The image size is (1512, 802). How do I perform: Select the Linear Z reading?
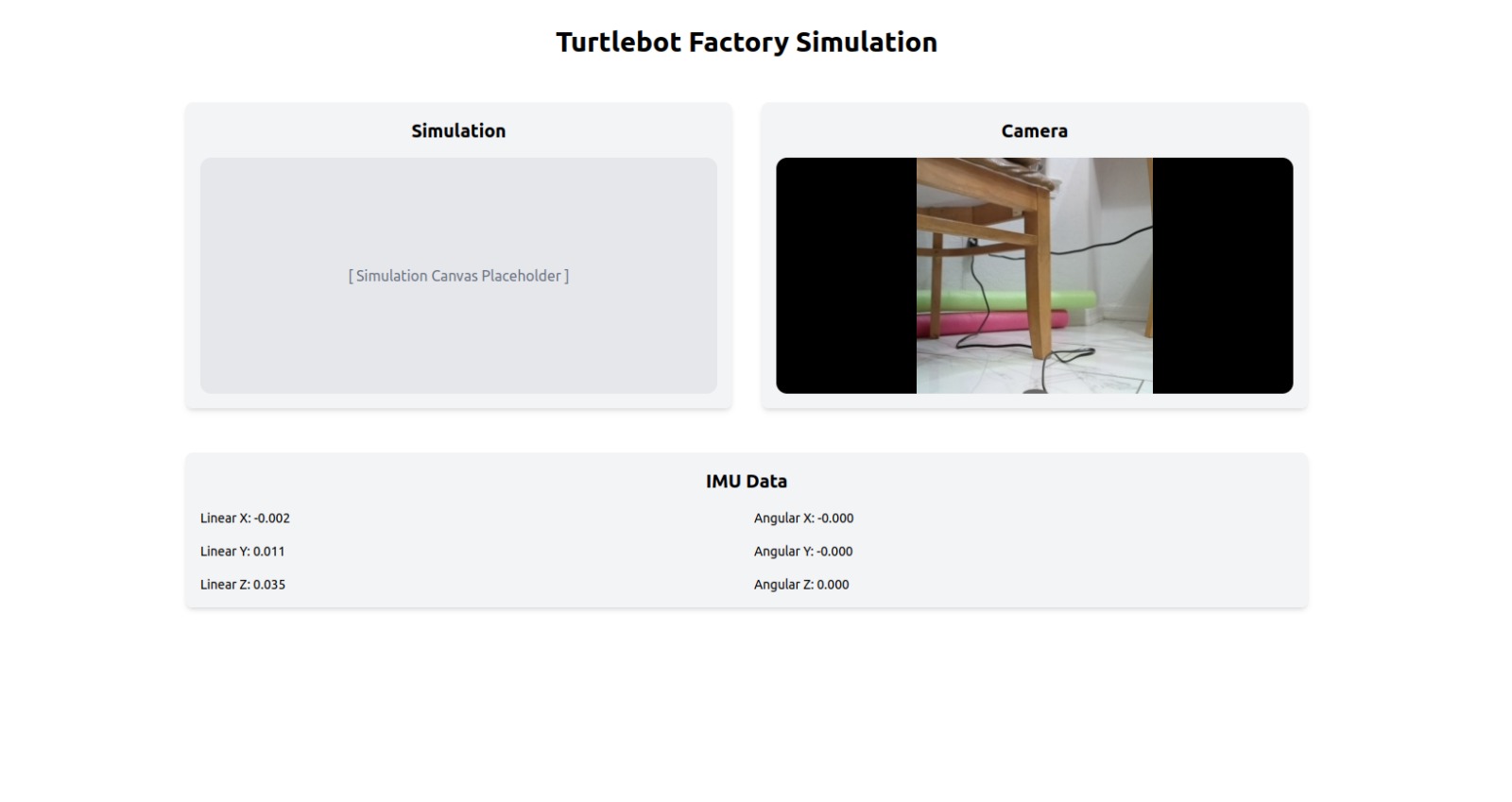coord(243,585)
